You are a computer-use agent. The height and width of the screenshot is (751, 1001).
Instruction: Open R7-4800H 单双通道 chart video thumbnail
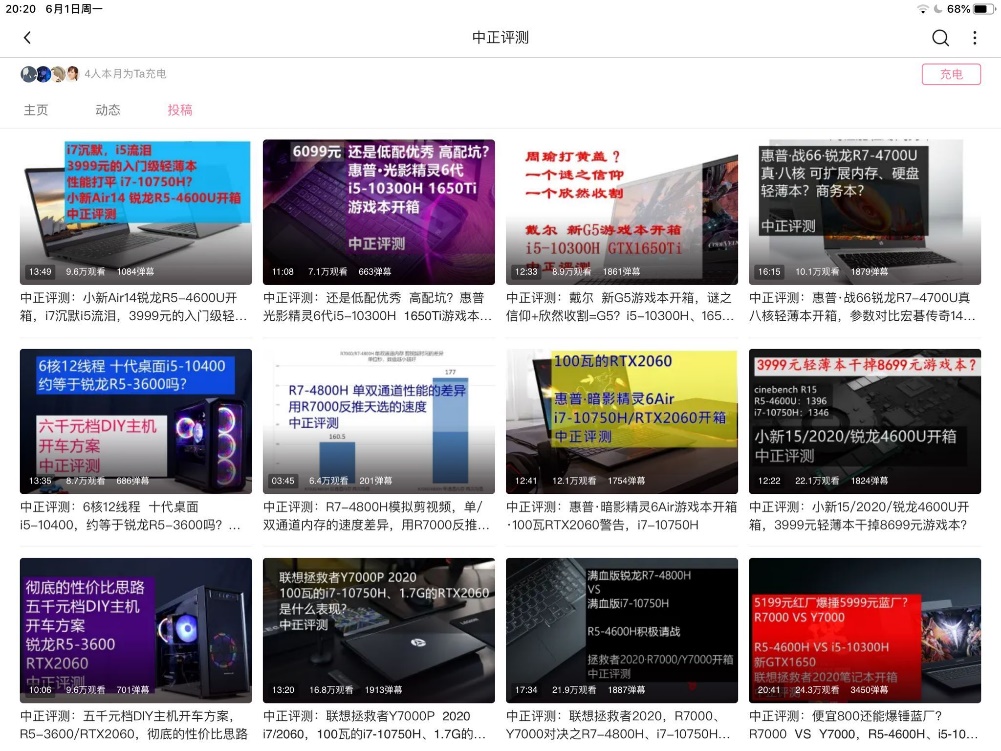click(379, 421)
